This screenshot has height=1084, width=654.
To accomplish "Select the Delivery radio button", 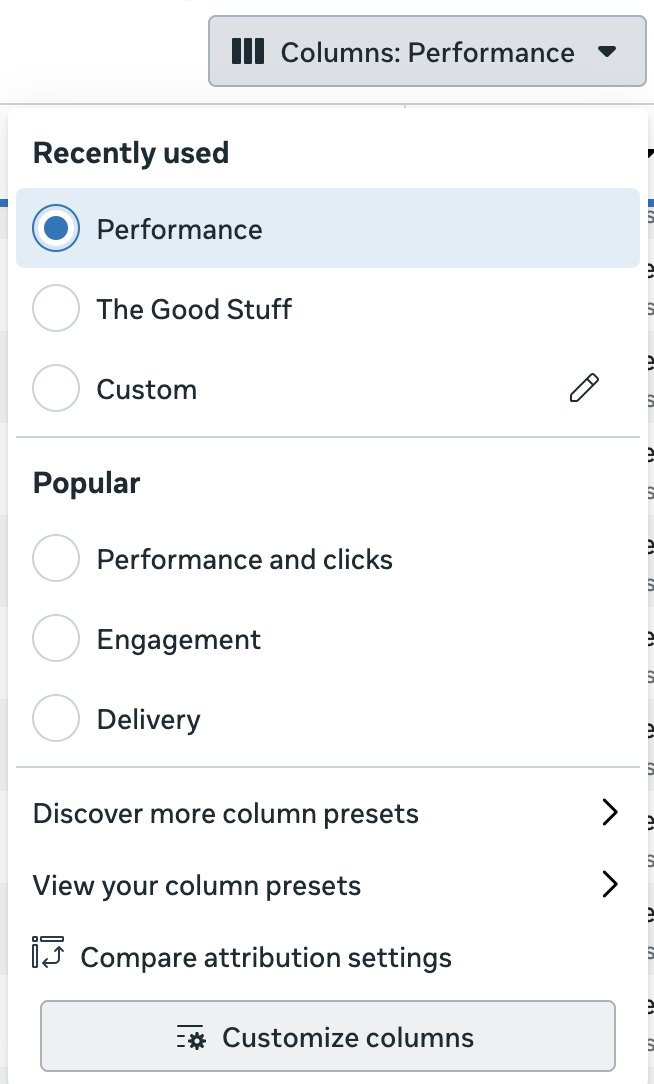I will click(x=56, y=719).
